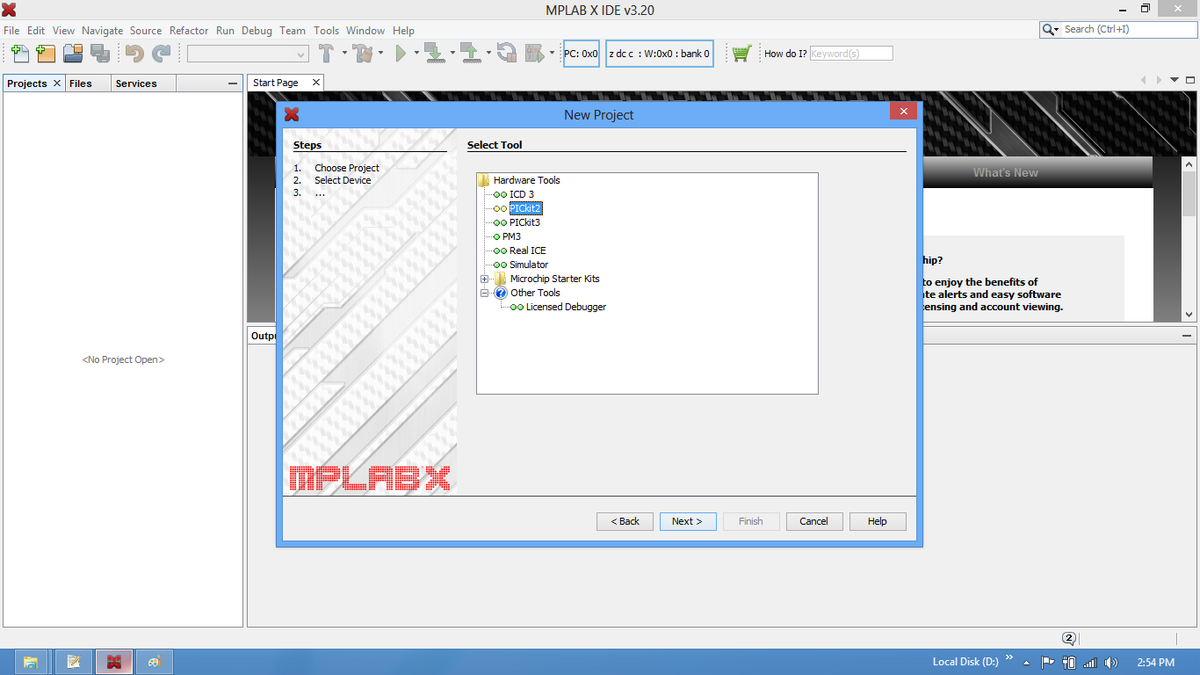1200x675 pixels.
Task: Click the Open Project toolbar icon
Action: click(73, 53)
